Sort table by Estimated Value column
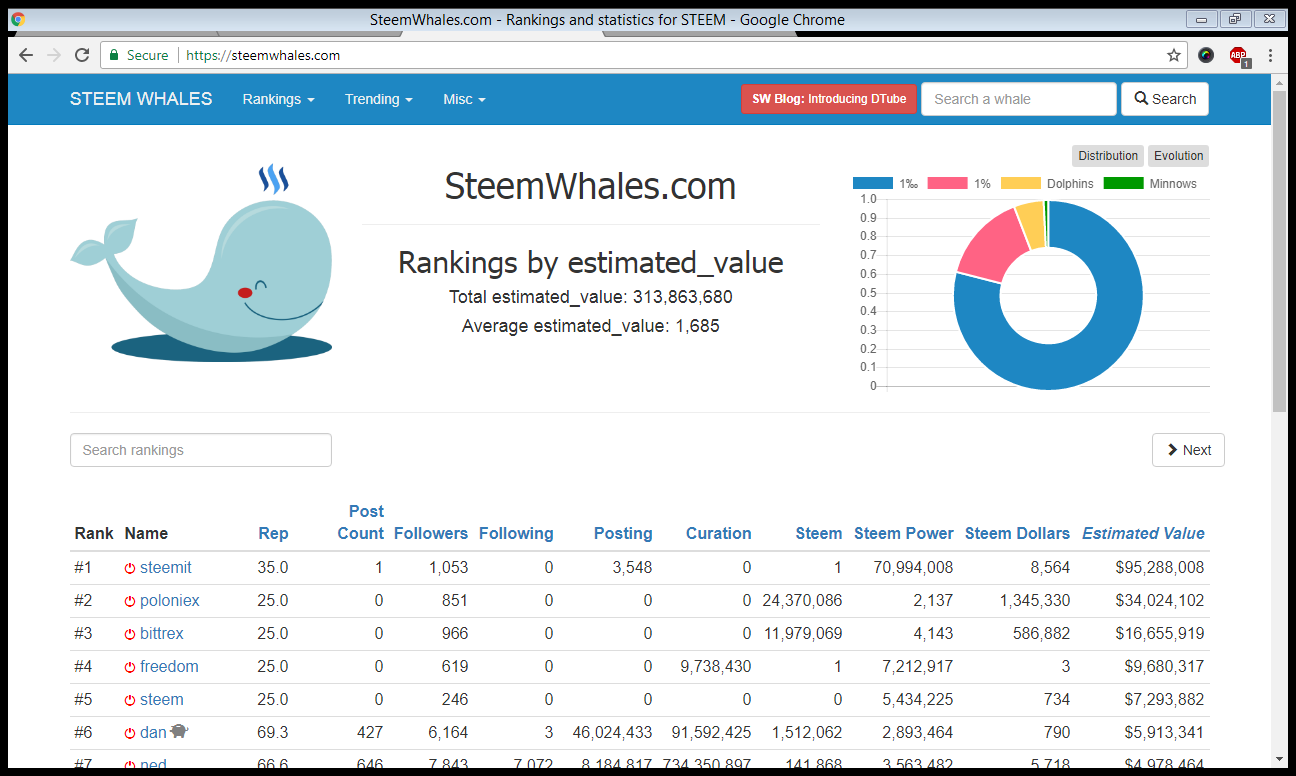This screenshot has height=776, width=1296. 1143,533
